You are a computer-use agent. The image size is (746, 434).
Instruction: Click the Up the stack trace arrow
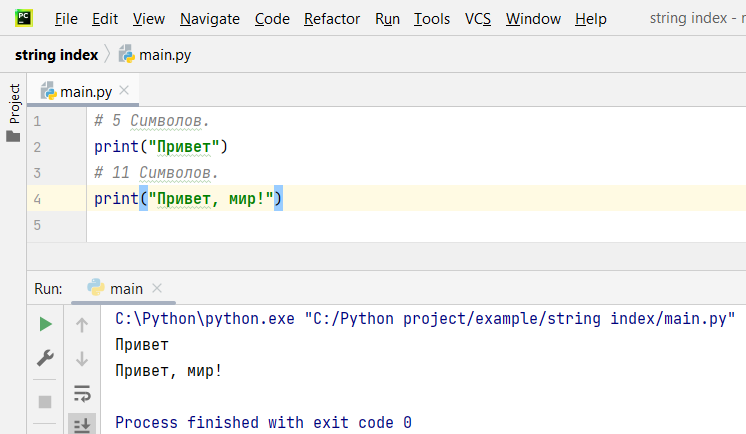[x=82, y=325]
